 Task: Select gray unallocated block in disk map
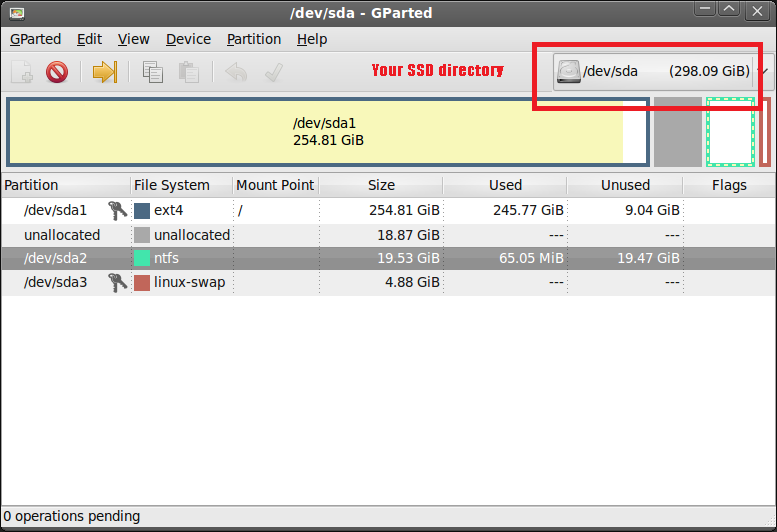[x=678, y=132]
